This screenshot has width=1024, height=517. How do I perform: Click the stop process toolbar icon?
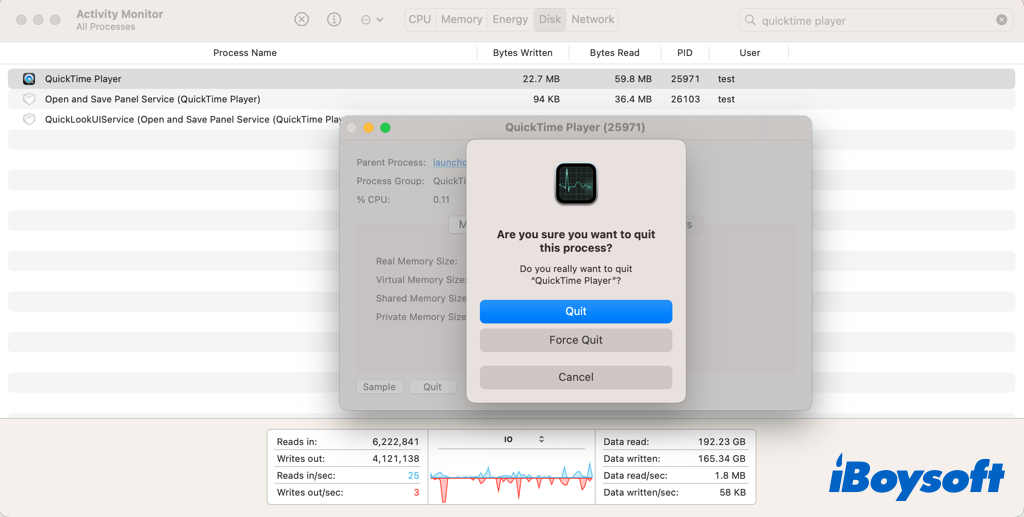[301, 20]
